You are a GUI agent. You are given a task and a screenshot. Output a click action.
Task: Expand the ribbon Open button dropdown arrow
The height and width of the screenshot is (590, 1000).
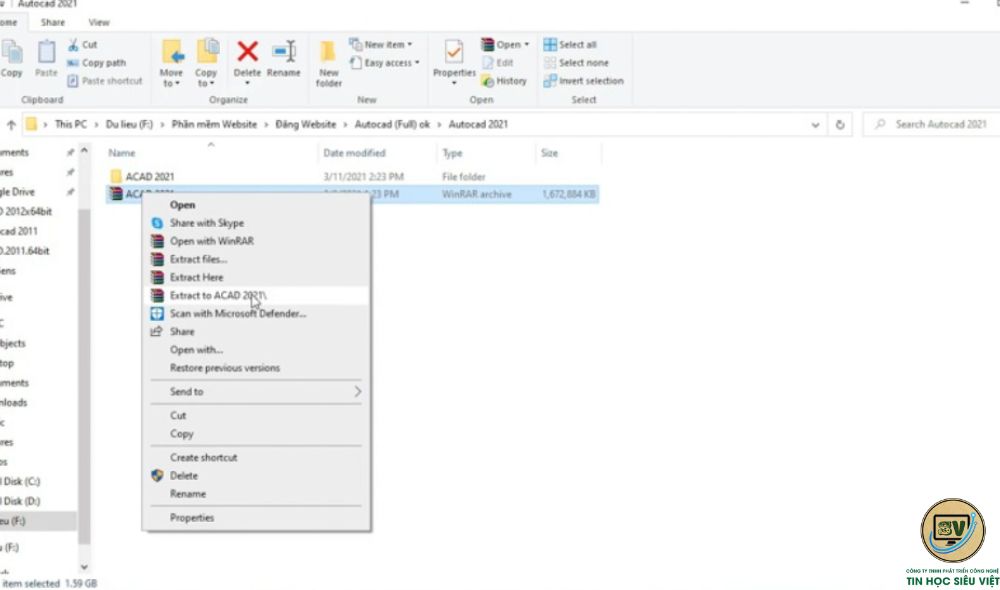pos(527,45)
